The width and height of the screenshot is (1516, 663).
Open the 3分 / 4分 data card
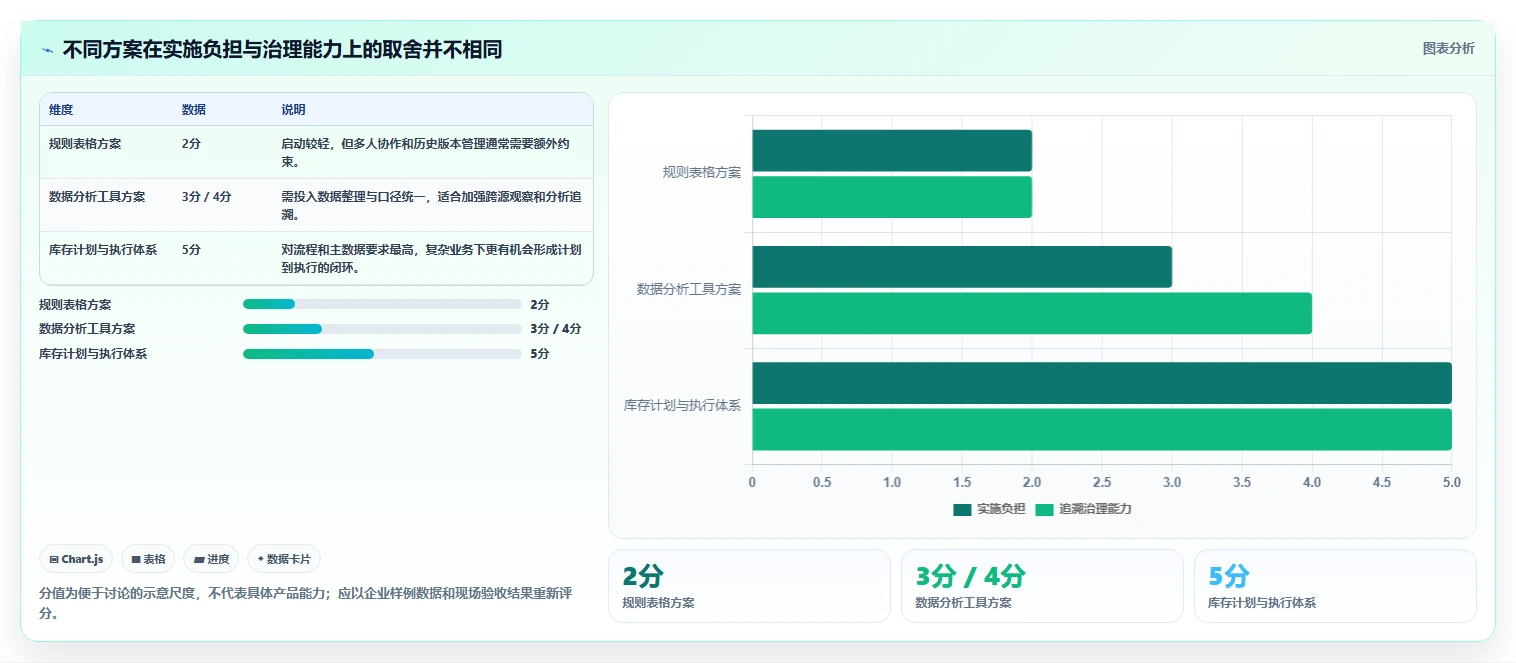1042,586
